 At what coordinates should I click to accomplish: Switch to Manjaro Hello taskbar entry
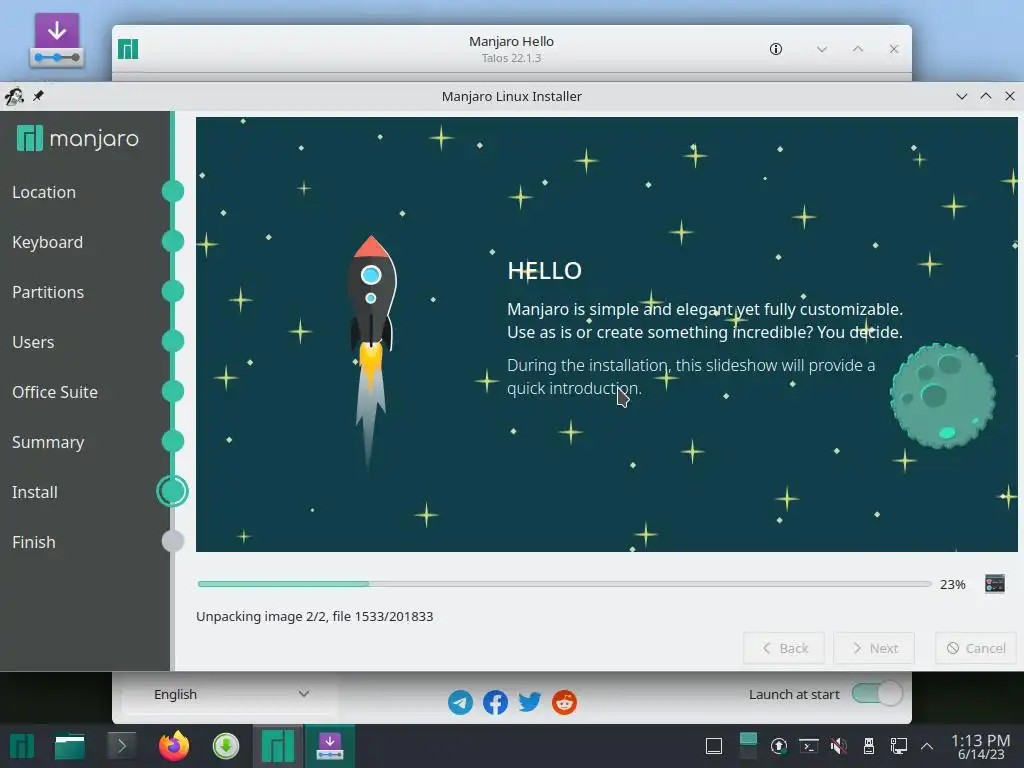[x=278, y=746]
